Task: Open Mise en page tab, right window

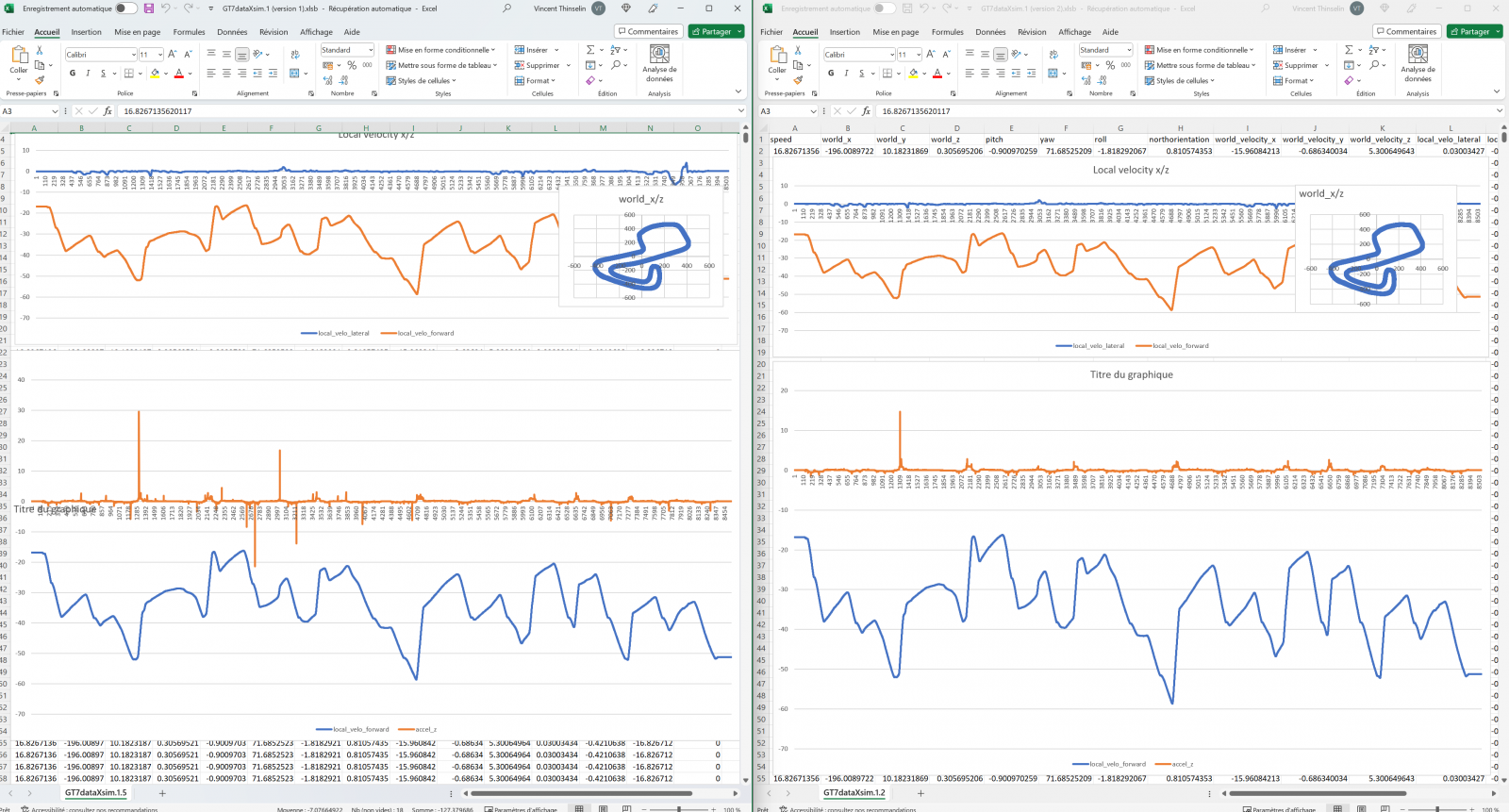Action: [x=895, y=32]
